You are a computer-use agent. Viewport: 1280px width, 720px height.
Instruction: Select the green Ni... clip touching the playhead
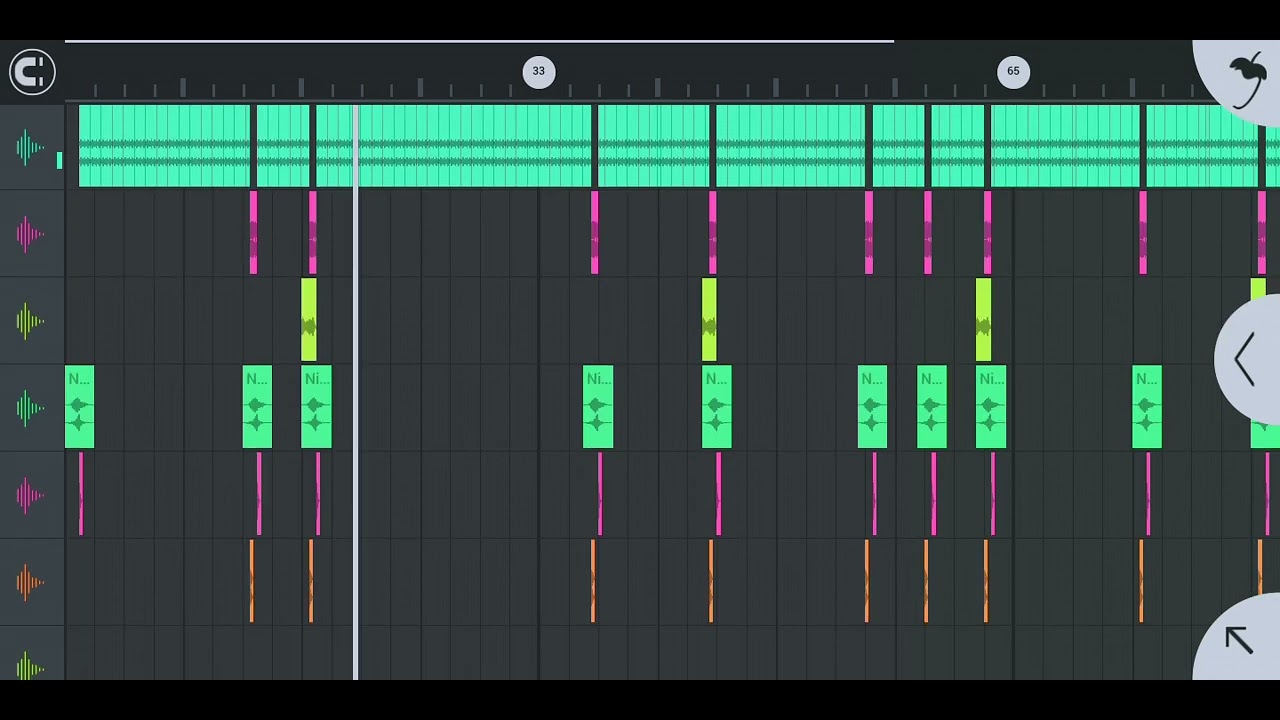[x=316, y=407]
